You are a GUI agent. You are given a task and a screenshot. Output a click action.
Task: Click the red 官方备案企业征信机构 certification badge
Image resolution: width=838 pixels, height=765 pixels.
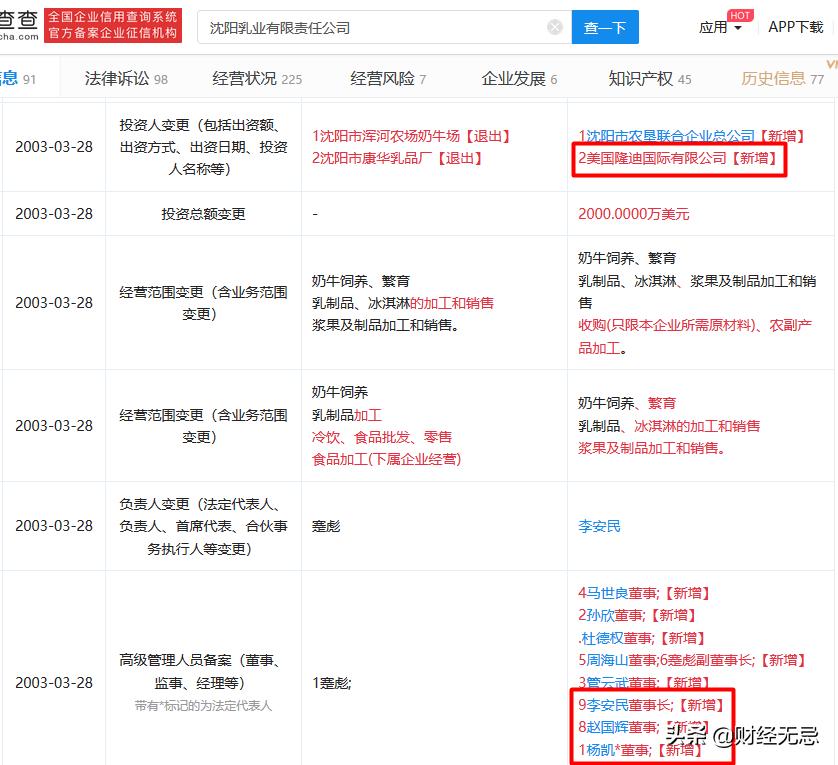[113, 34]
